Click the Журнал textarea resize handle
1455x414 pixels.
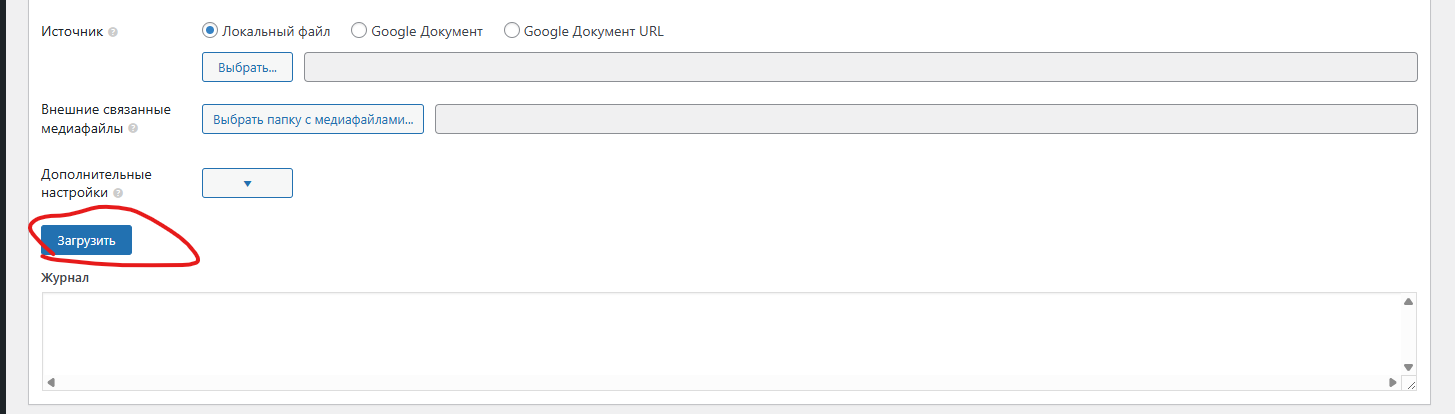1410,384
